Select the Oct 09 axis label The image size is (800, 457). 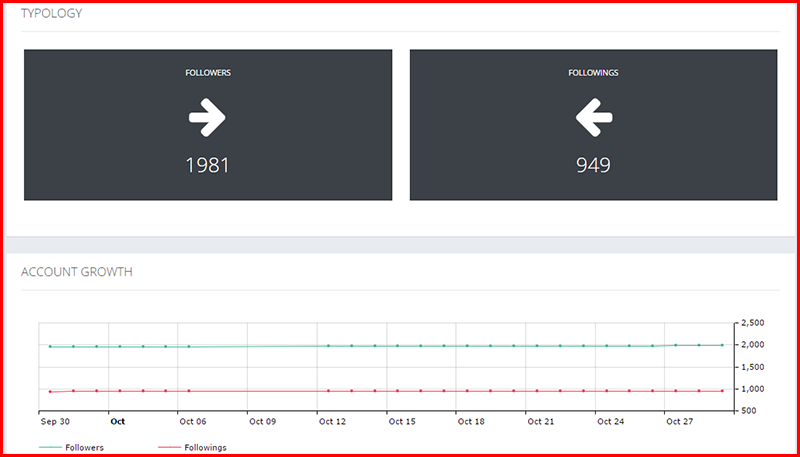pos(263,422)
